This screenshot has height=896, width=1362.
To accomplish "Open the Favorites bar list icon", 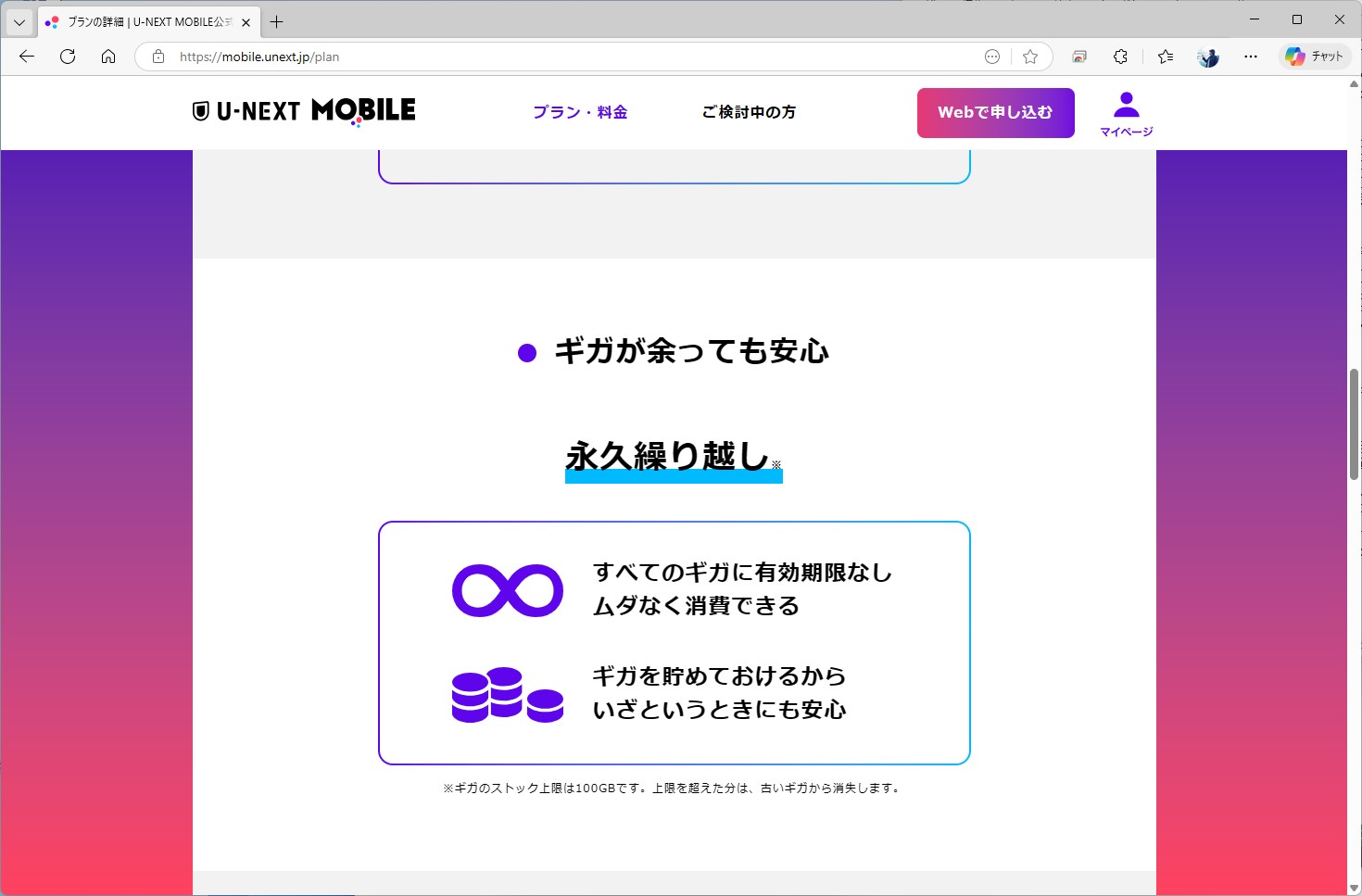I will coord(1165,57).
